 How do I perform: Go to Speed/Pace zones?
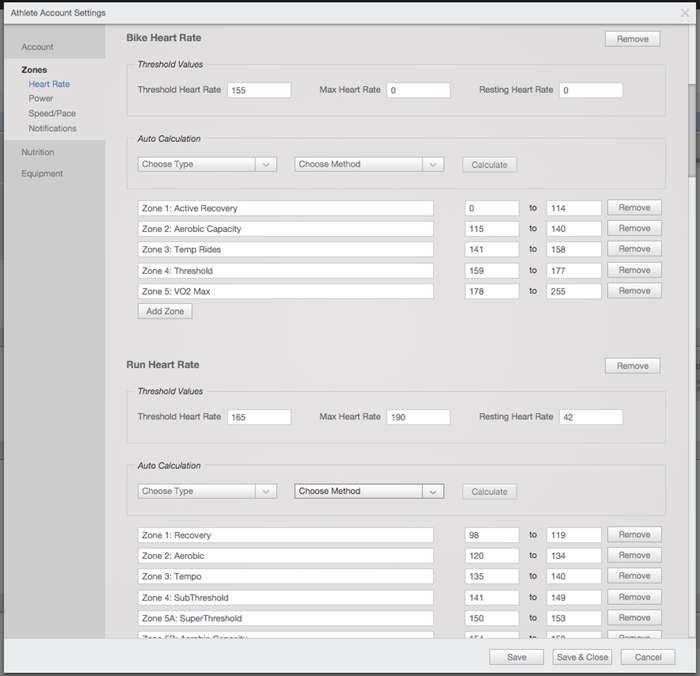[x=52, y=114]
